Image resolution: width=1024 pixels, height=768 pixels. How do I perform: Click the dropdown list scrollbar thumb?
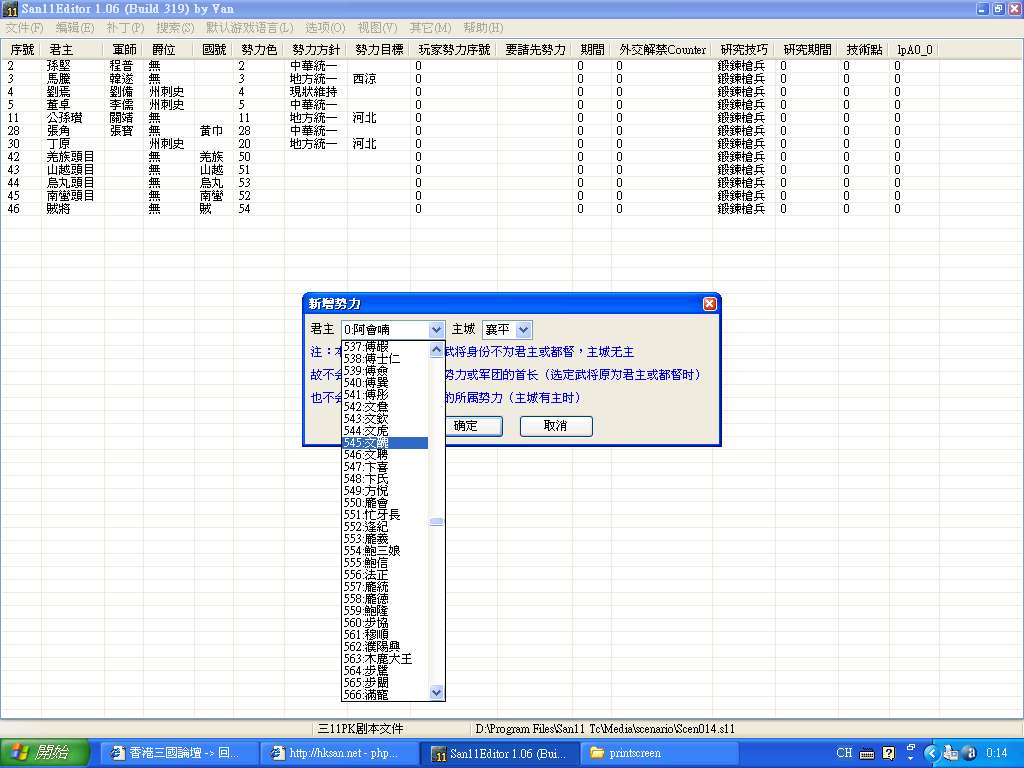[436, 522]
